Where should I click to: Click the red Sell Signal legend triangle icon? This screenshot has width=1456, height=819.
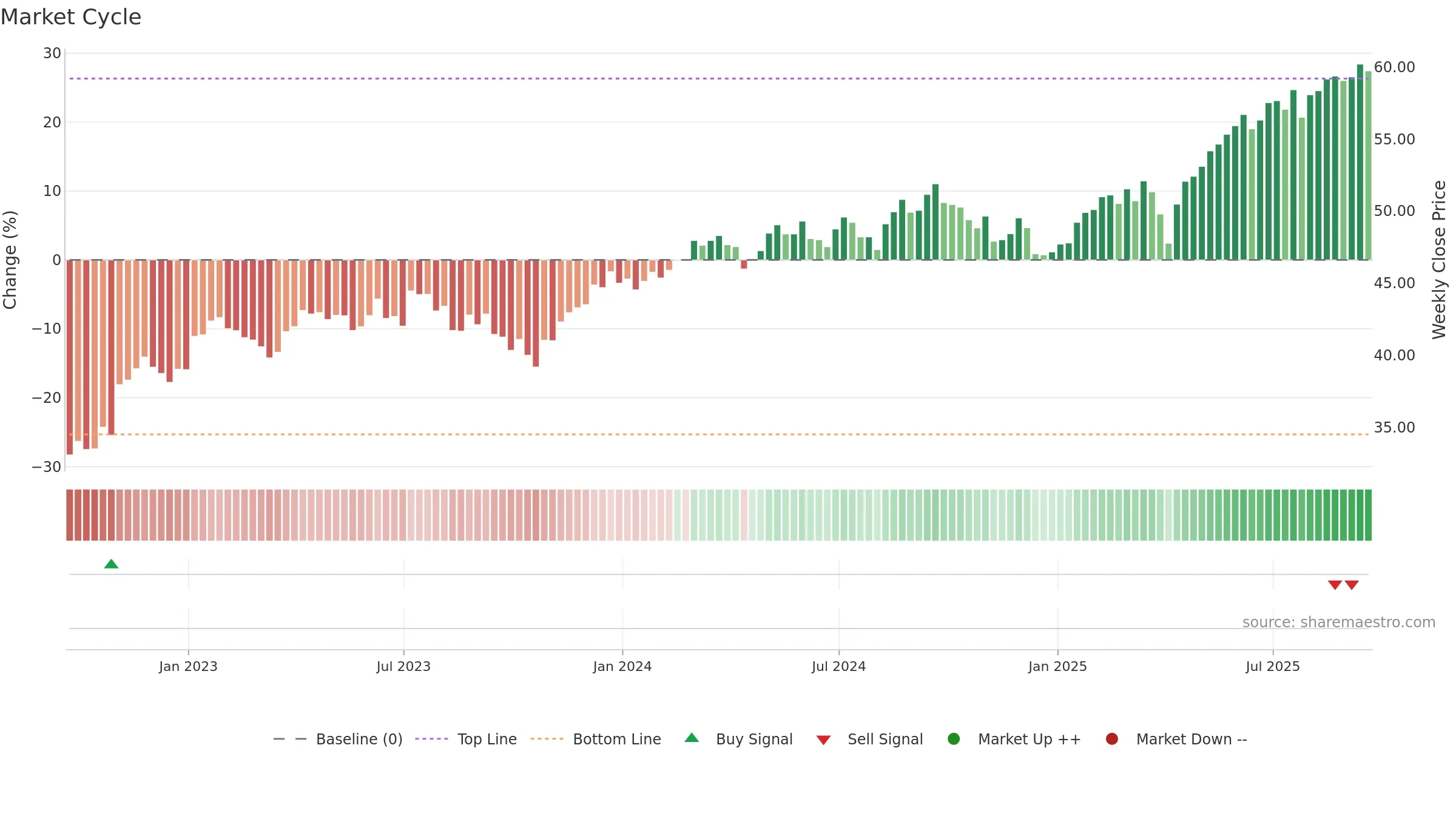point(823,740)
